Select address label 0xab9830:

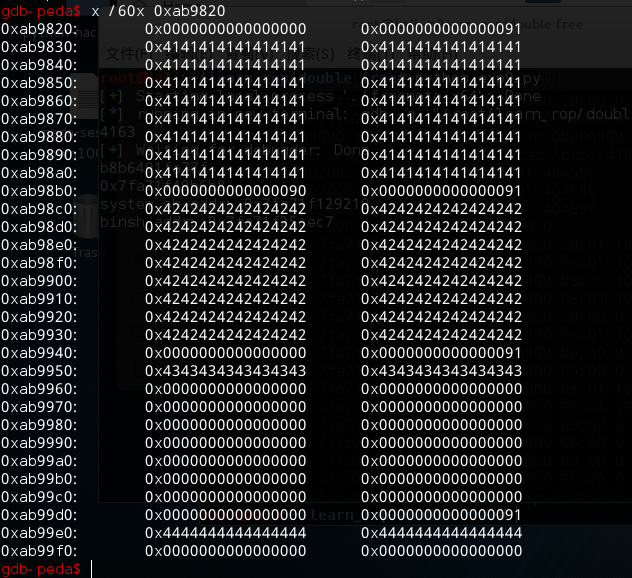(x=39, y=47)
